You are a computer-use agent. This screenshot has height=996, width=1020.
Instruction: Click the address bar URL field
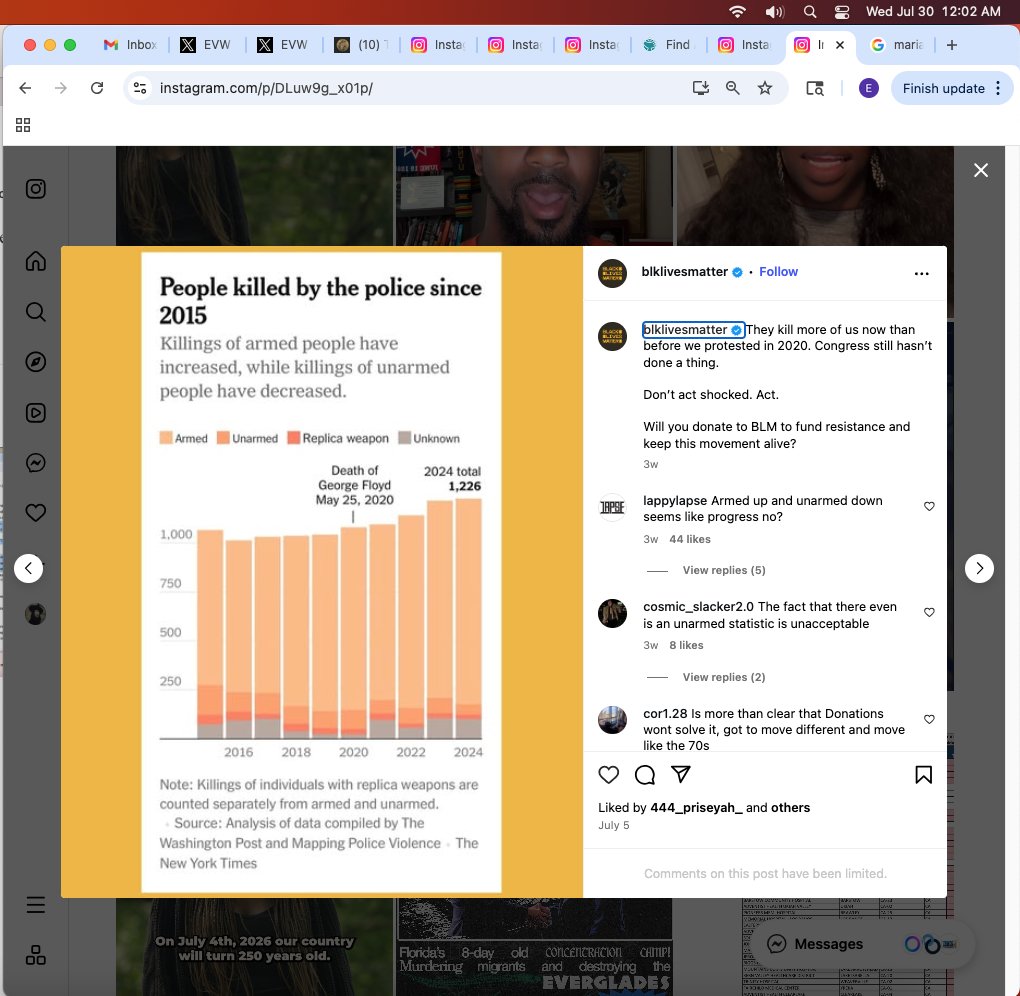pyautogui.click(x=416, y=88)
